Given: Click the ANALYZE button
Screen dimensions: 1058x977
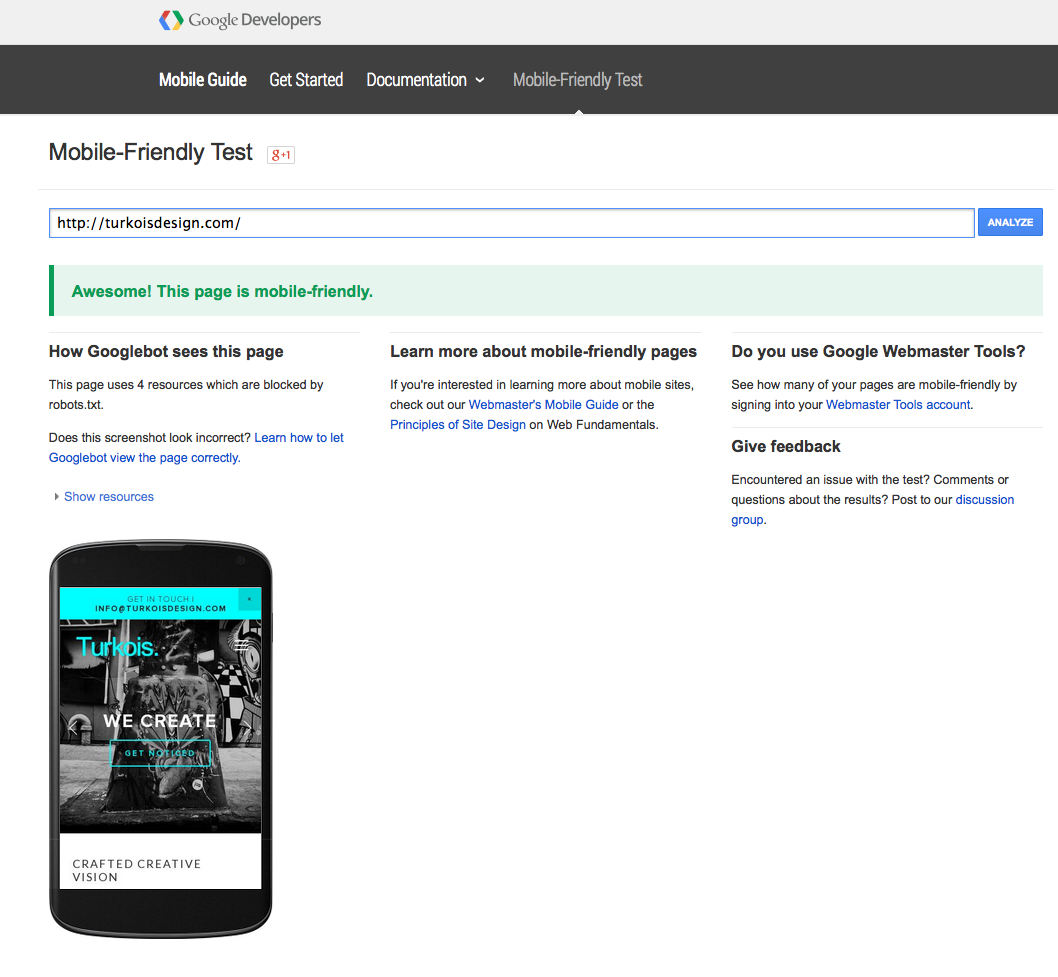Looking at the screenshot, I should [x=1010, y=222].
